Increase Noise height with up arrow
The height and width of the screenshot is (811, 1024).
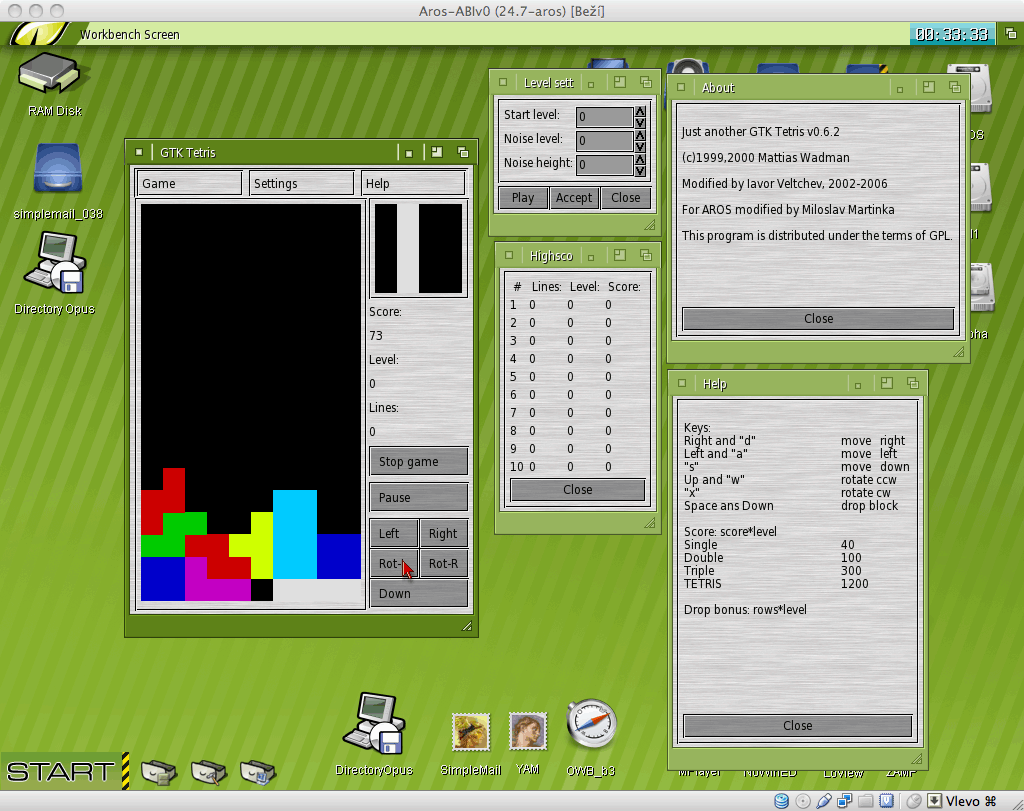click(641, 160)
